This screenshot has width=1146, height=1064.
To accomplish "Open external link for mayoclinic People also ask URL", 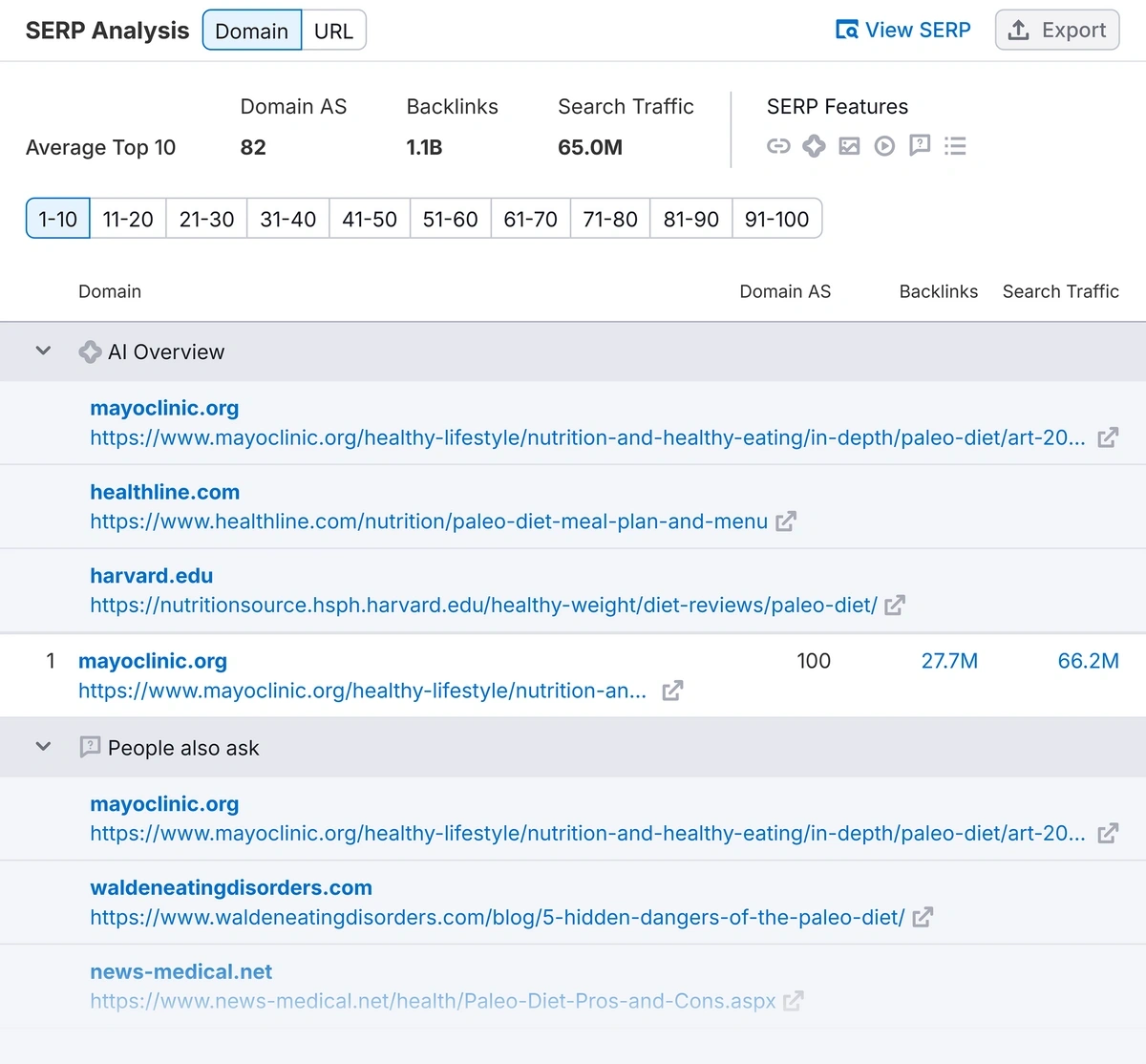I will coord(1108,834).
